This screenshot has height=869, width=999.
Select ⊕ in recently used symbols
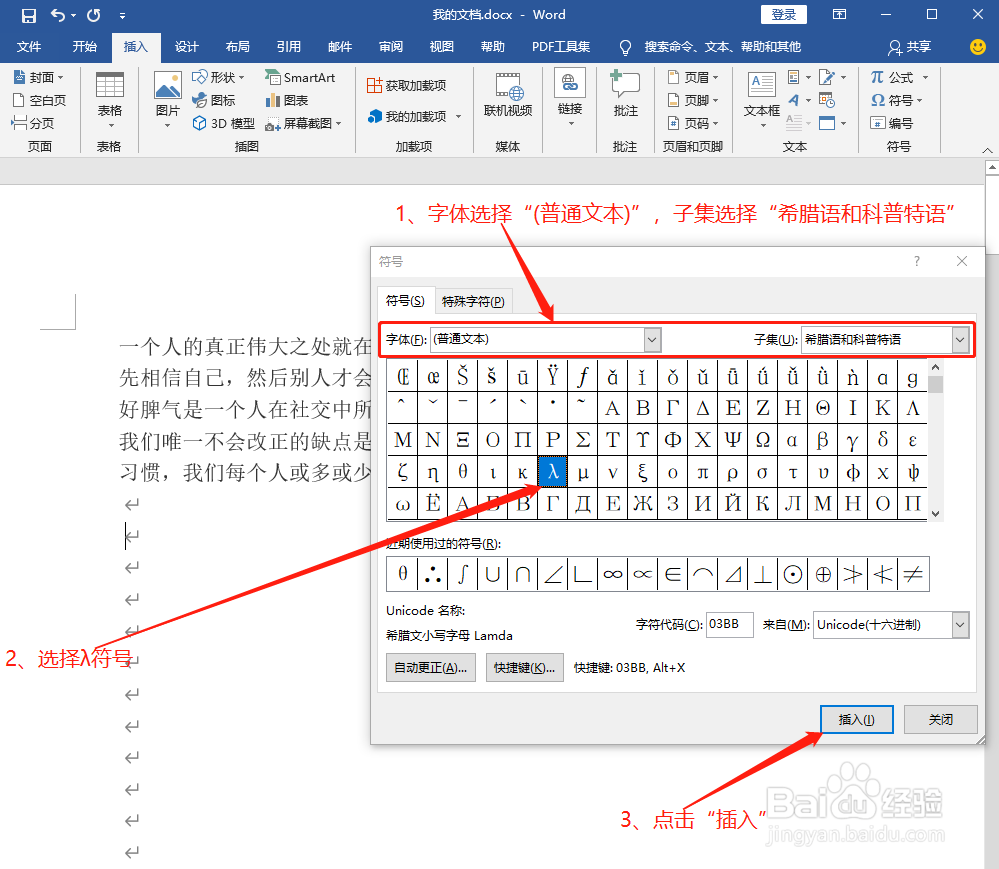823,574
